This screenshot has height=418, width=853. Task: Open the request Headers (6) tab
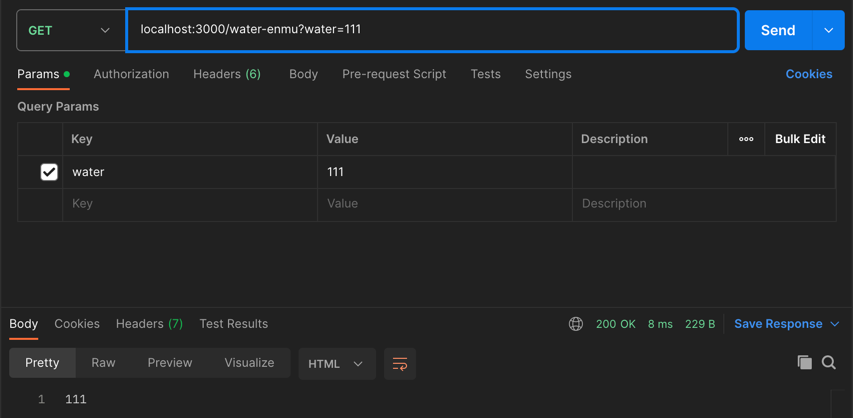227,74
